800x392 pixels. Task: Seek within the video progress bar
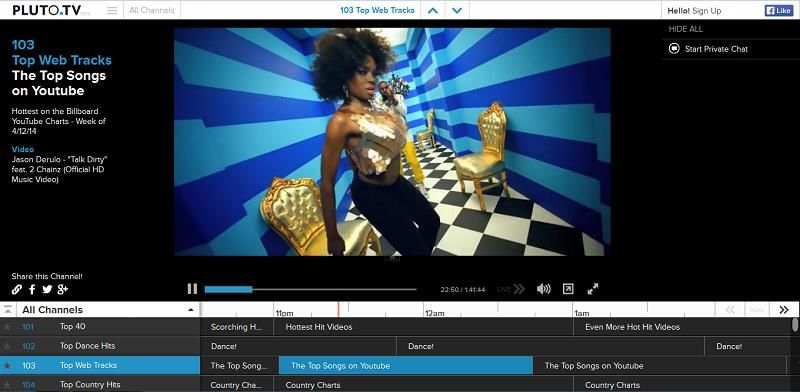tap(310, 289)
